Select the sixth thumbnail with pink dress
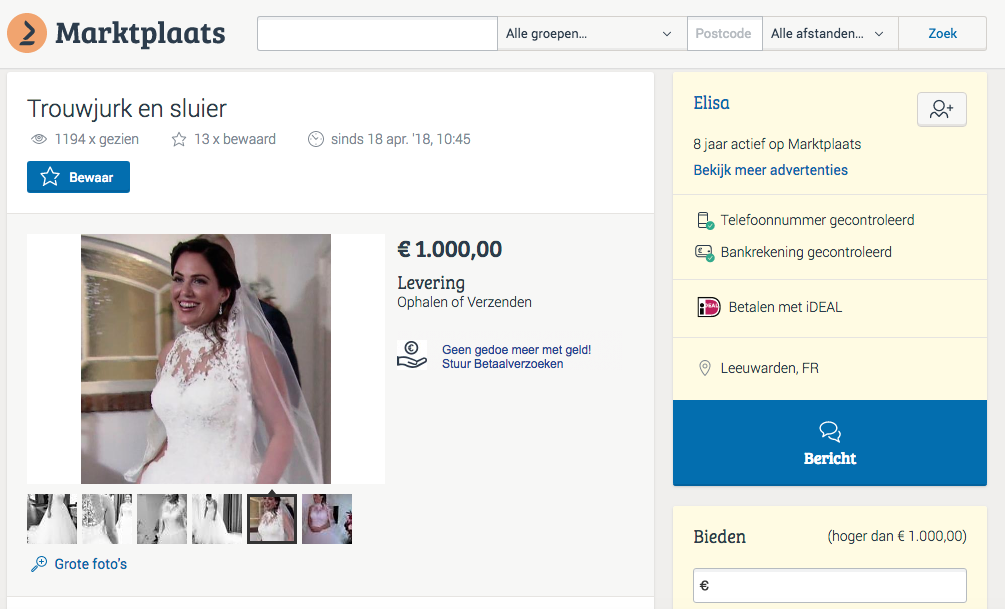Screen dimensions: 1005x609 [x=327, y=519]
